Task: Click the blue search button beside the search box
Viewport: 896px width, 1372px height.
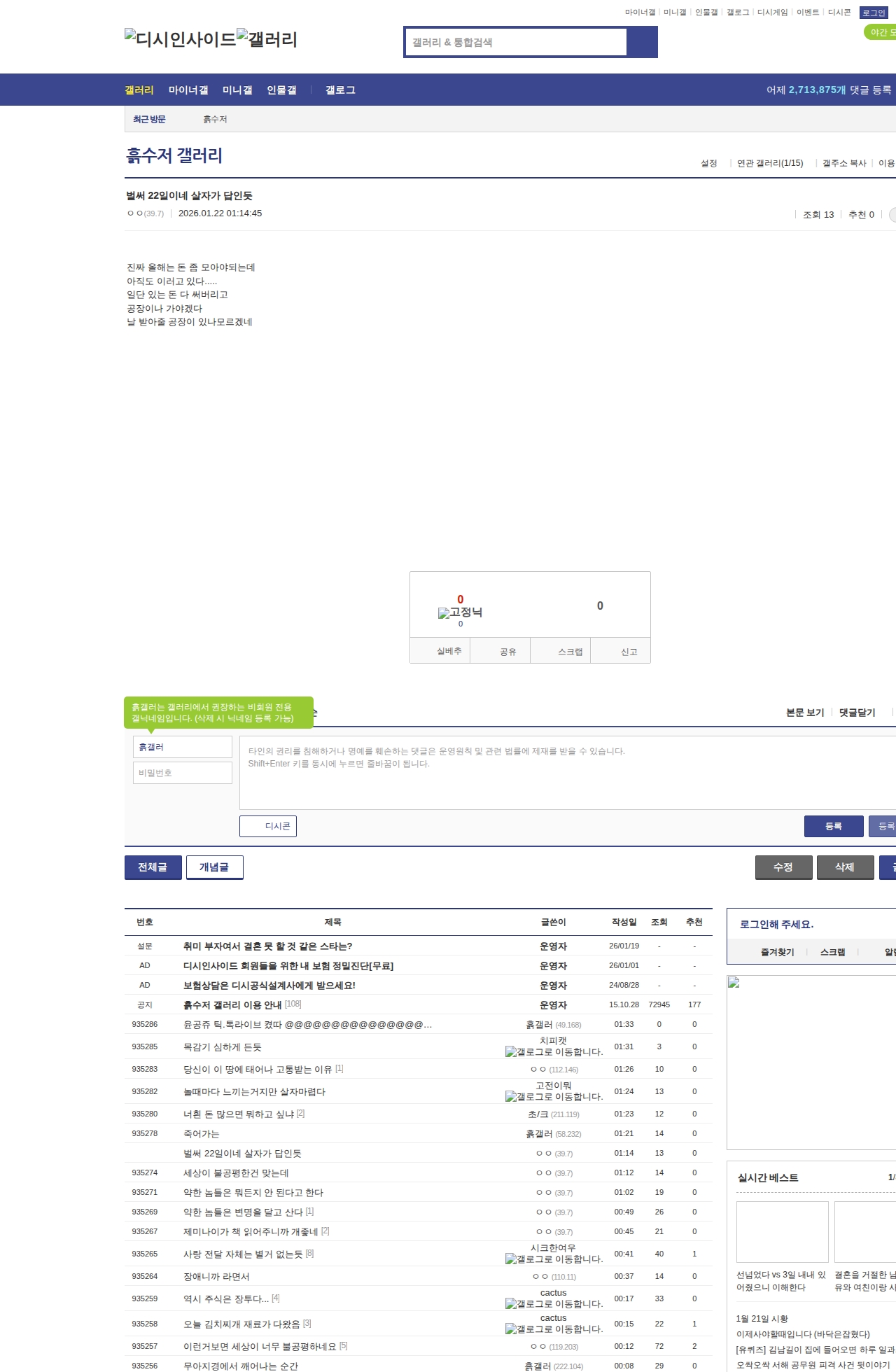Action: coord(643,42)
